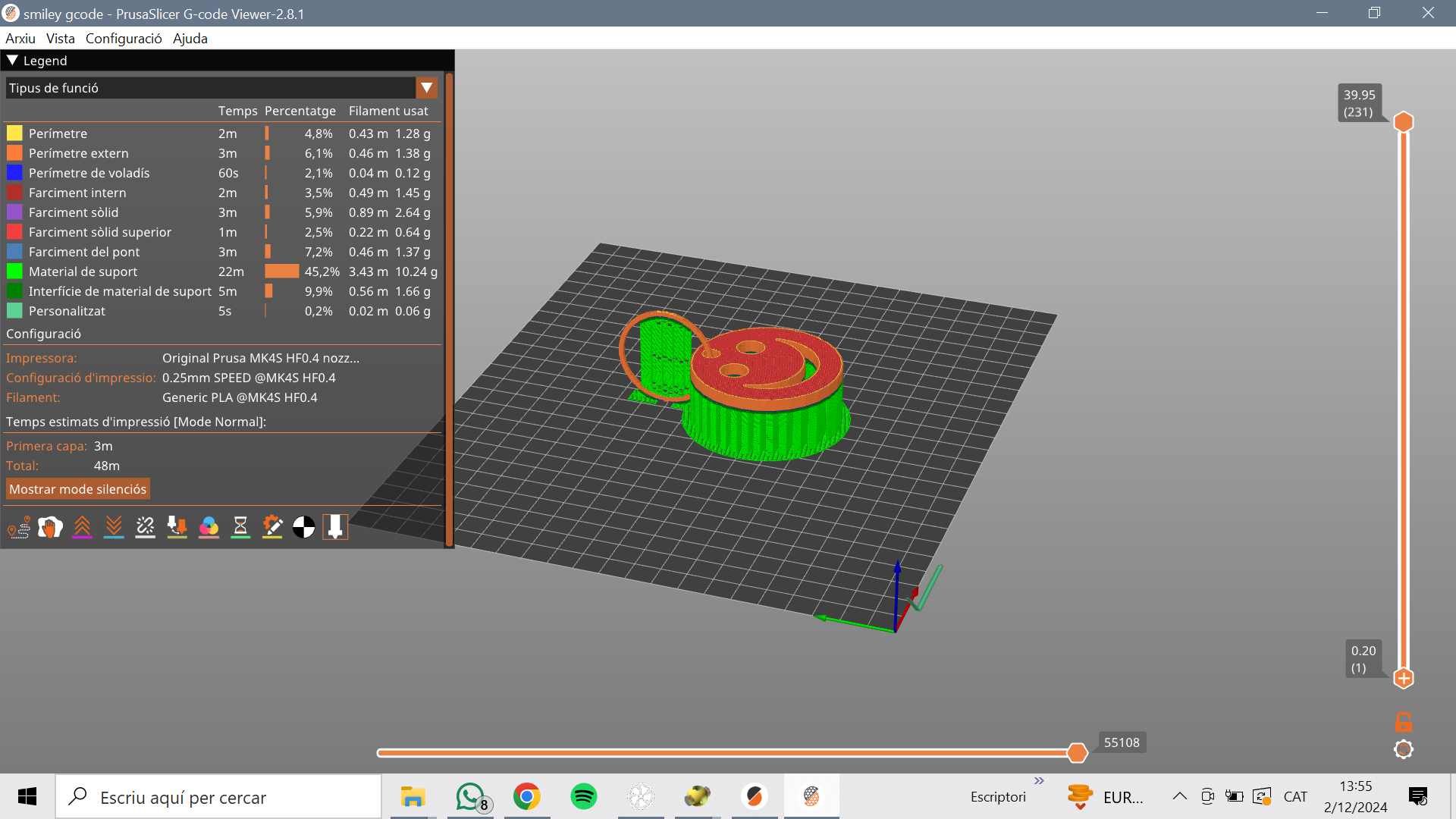Collapse the Legend panel triangle
This screenshot has width=1456, height=819.
click(x=12, y=60)
